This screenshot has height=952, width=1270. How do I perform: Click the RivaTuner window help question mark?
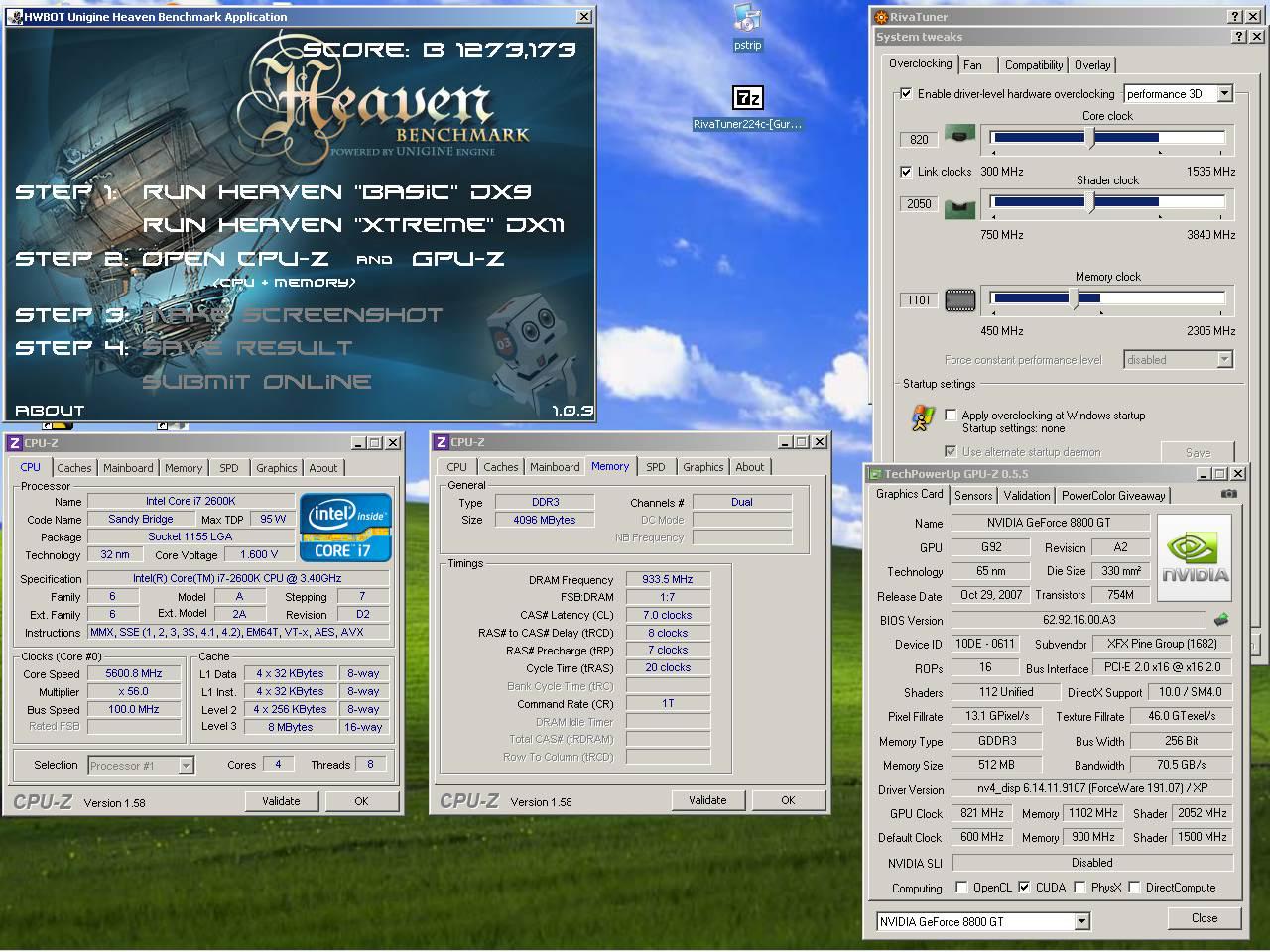pyautogui.click(x=1235, y=17)
